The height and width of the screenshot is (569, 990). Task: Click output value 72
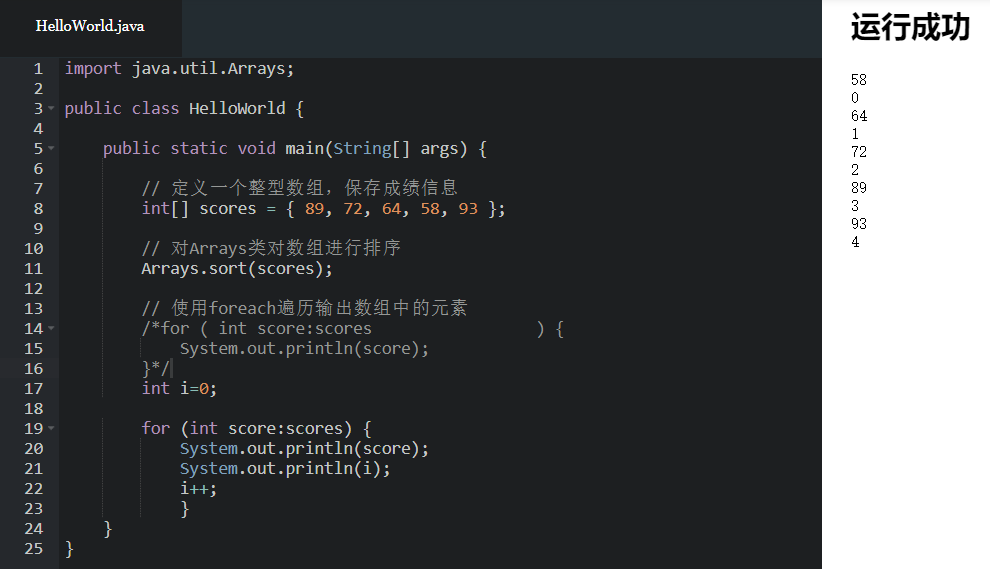coord(859,152)
